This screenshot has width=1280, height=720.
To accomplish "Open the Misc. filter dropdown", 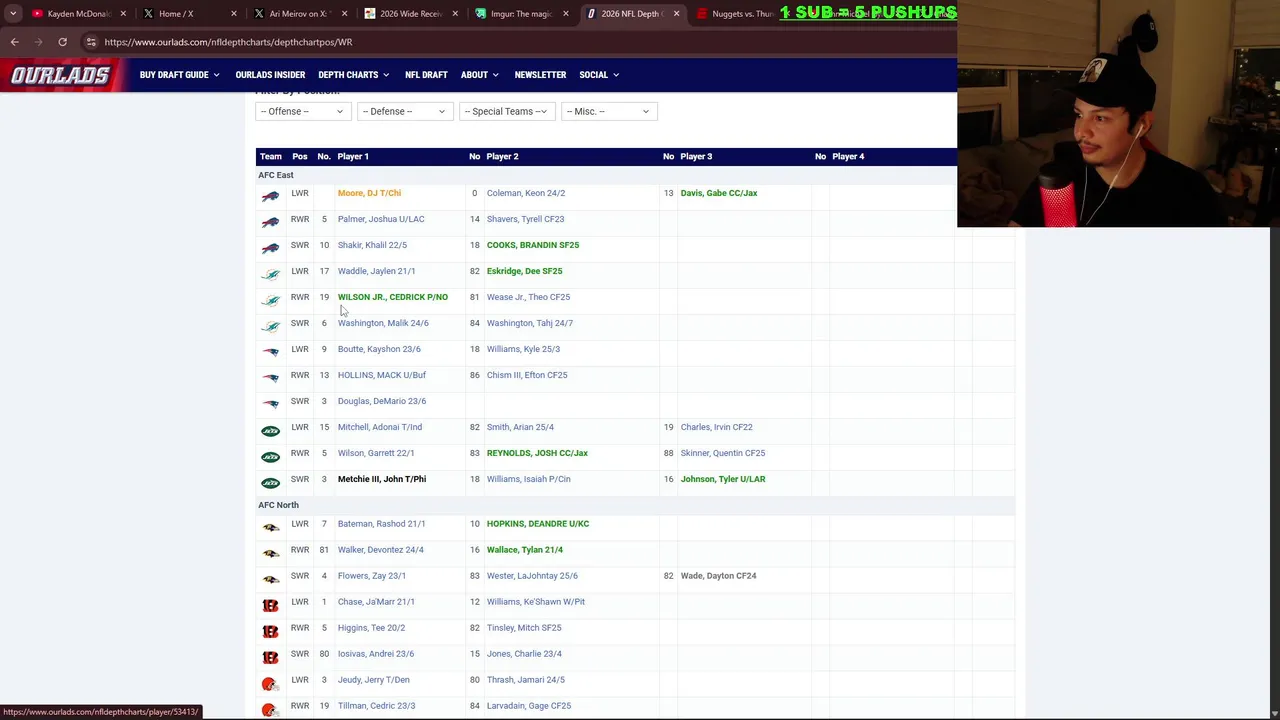I will pyautogui.click(x=608, y=111).
